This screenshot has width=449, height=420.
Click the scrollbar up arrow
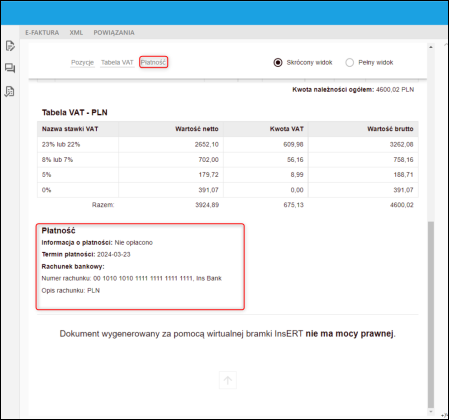point(431,47)
